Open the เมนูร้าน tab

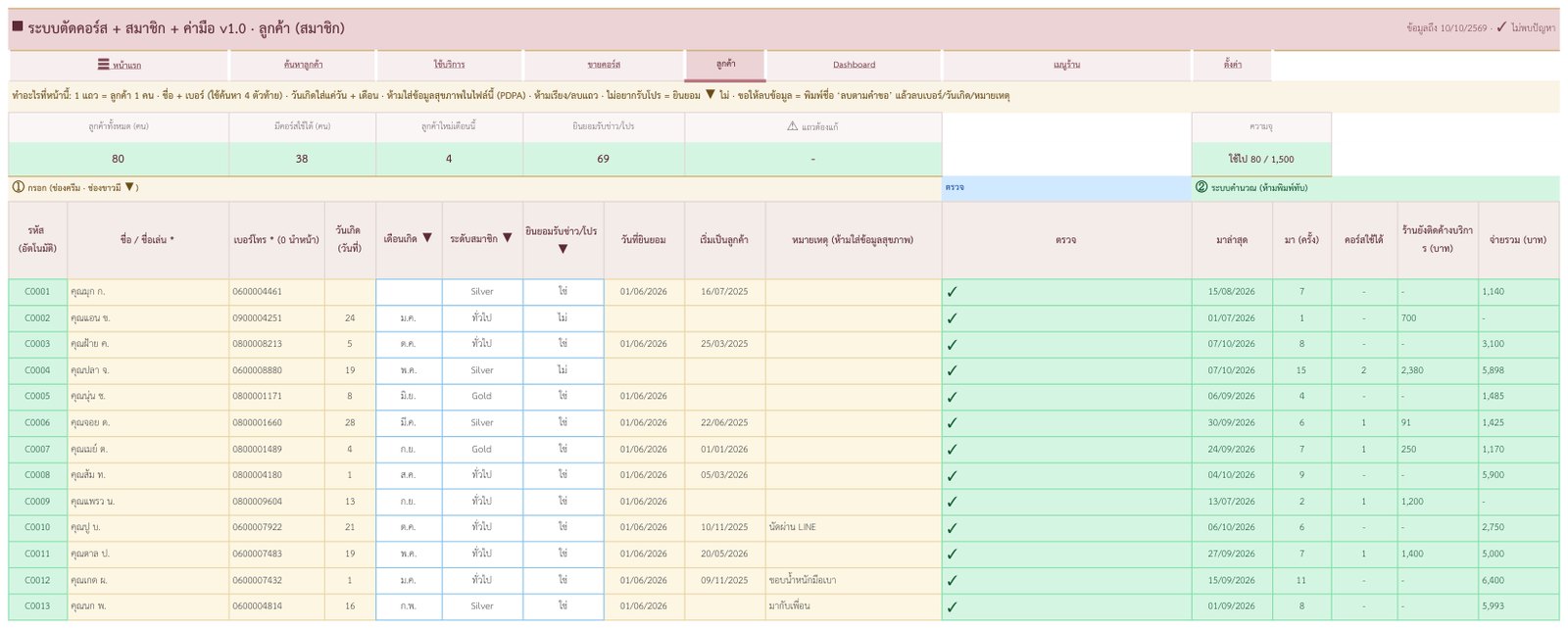tap(1066, 65)
